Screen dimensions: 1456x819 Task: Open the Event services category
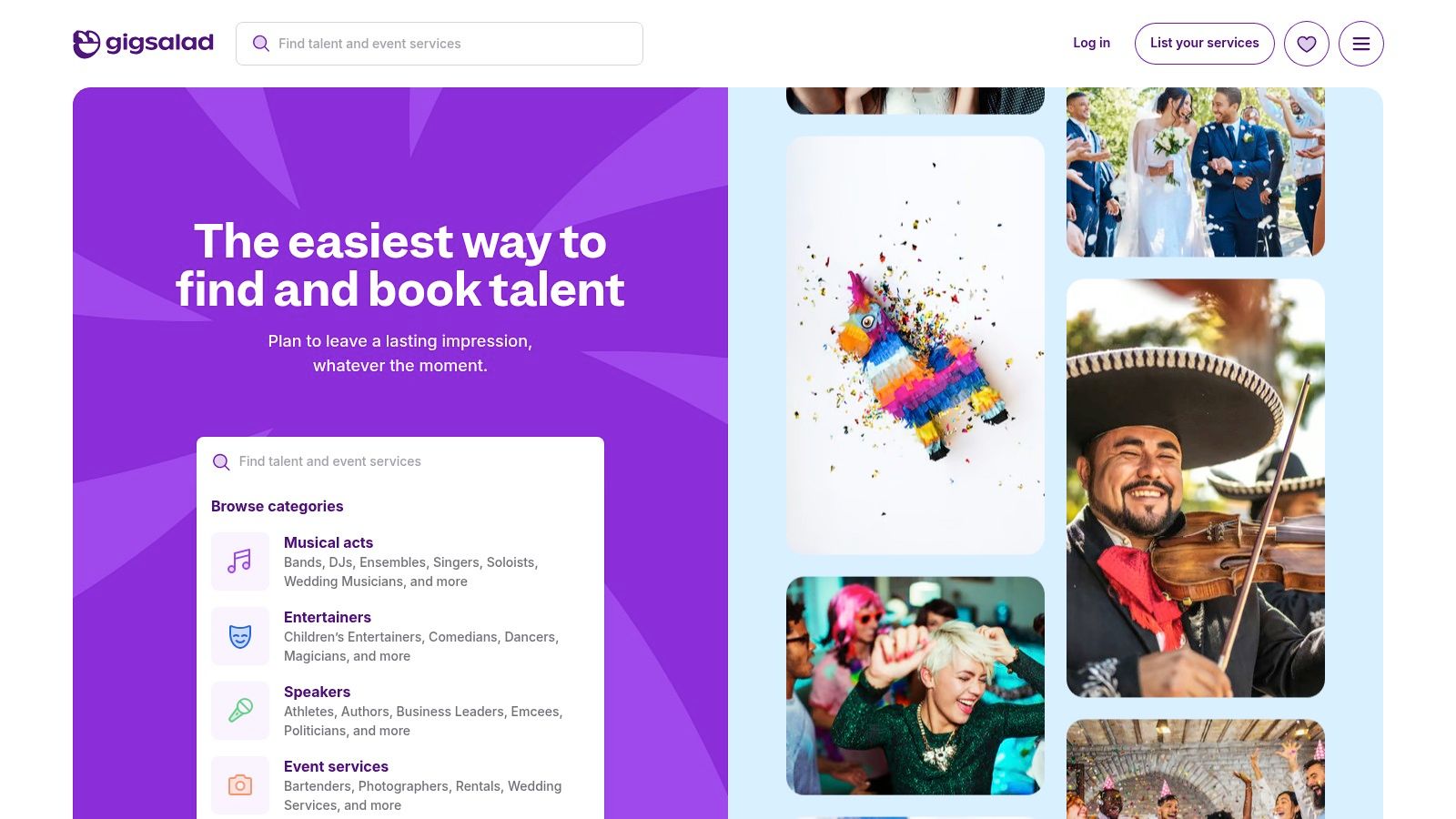(336, 766)
